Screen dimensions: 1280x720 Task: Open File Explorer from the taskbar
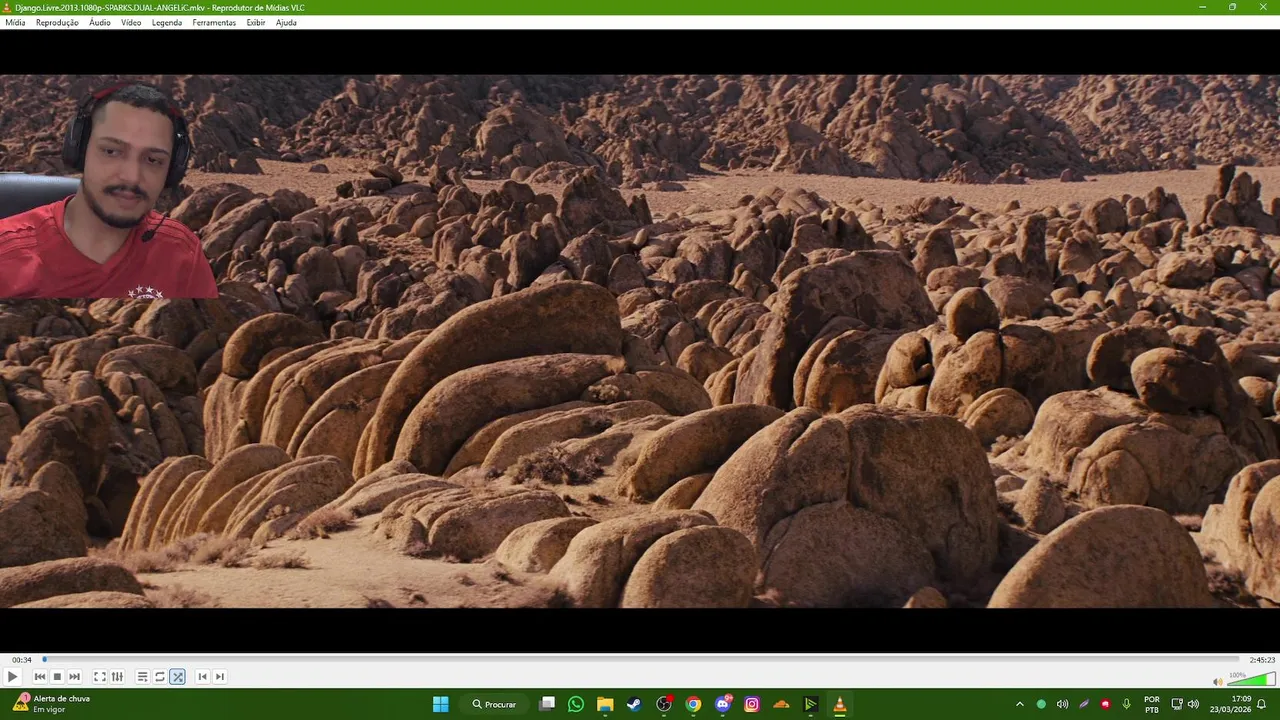tap(605, 704)
